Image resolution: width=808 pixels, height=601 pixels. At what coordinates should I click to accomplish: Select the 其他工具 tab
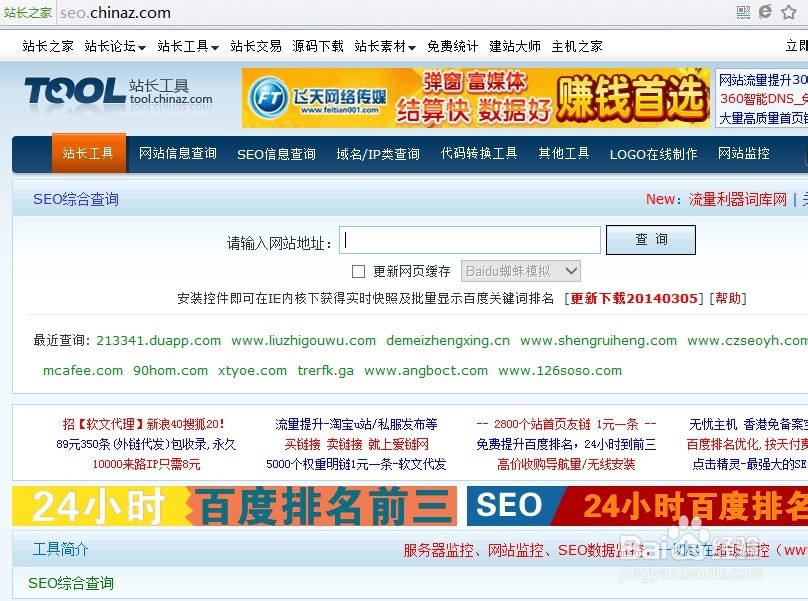tap(564, 153)
